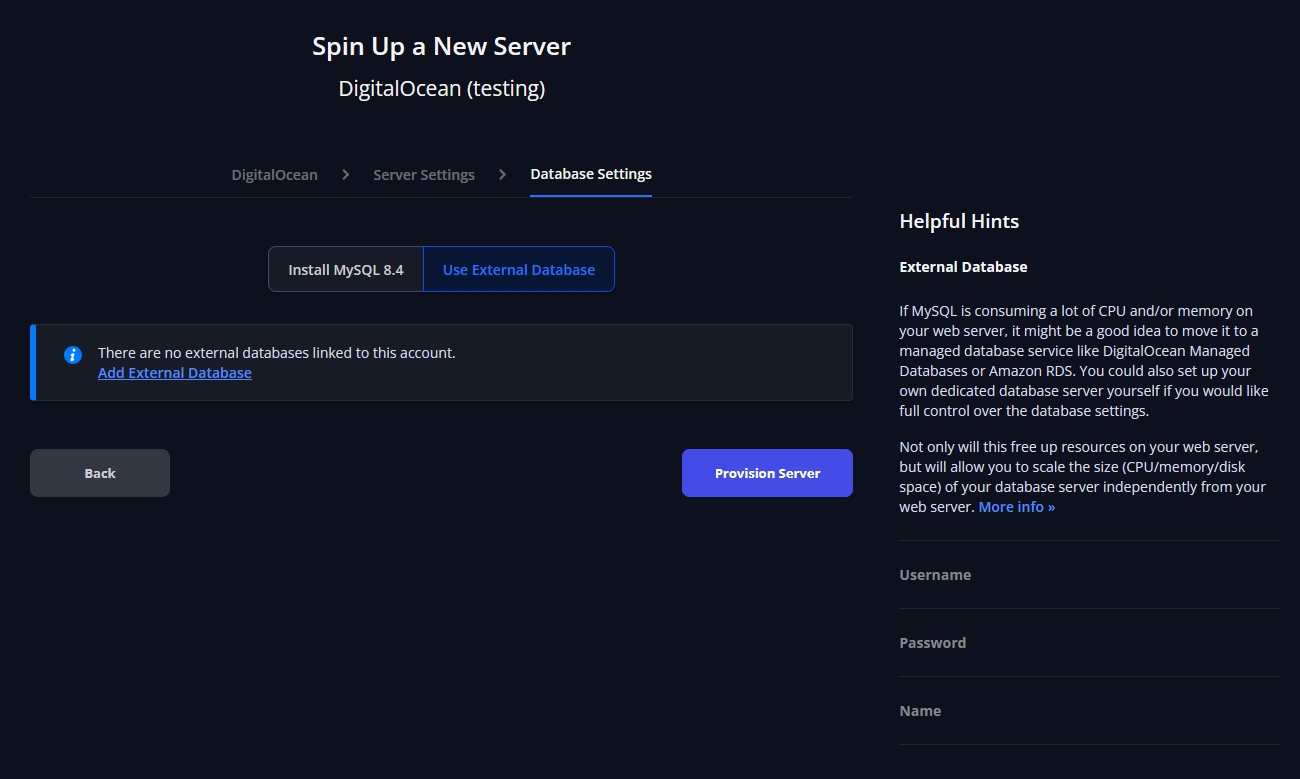The image size is (1300, 779).
Task: Choose the Use External Database option
Action: [x=518, y=270]
